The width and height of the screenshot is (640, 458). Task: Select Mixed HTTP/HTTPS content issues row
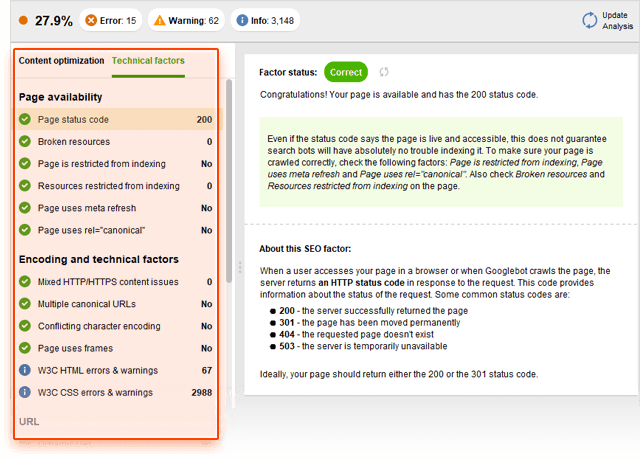coord(111,282)
